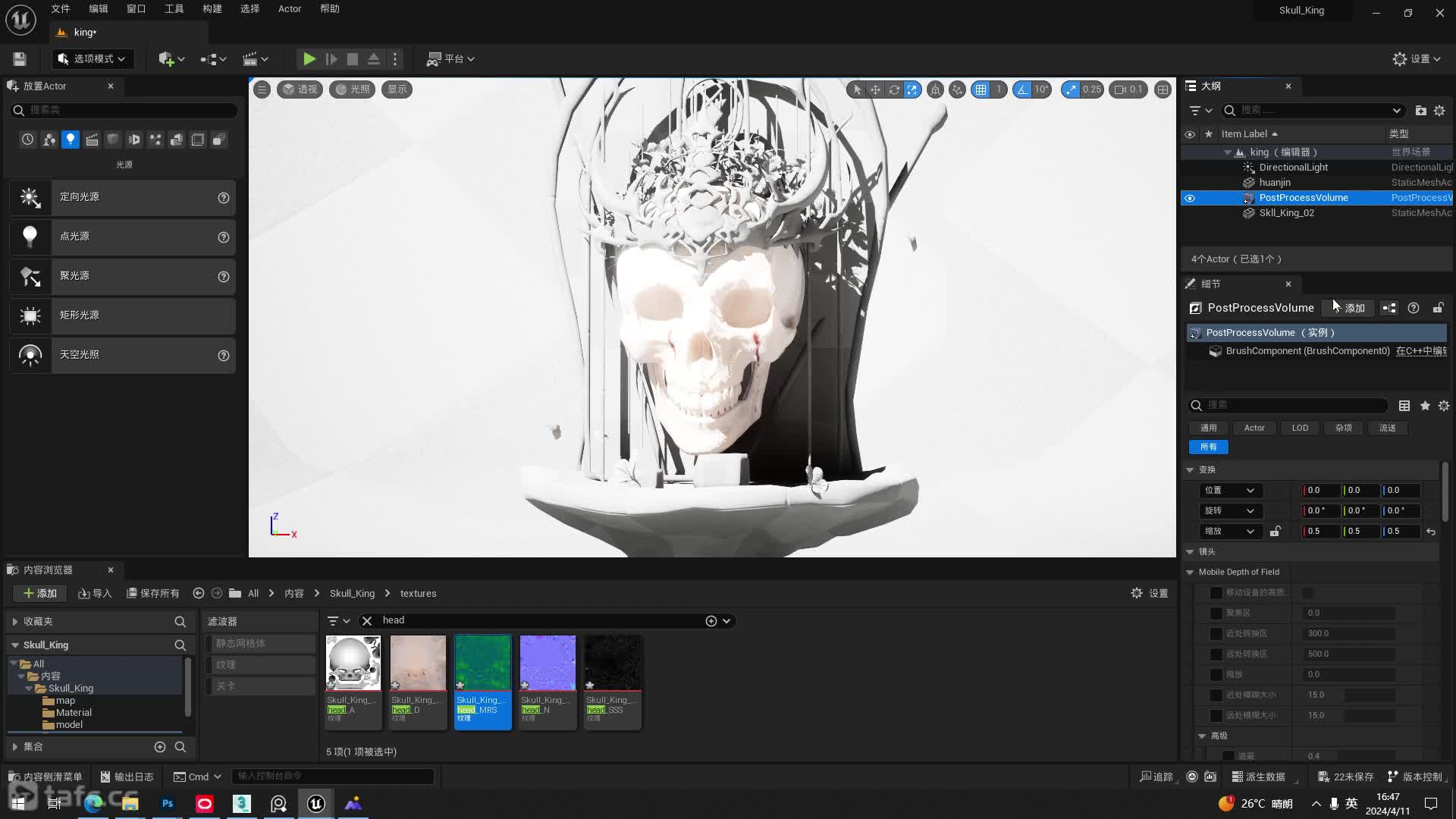Open the Details panel blueprint icon
This screenshot has height=819, width=1456.
click(1389, 308)
